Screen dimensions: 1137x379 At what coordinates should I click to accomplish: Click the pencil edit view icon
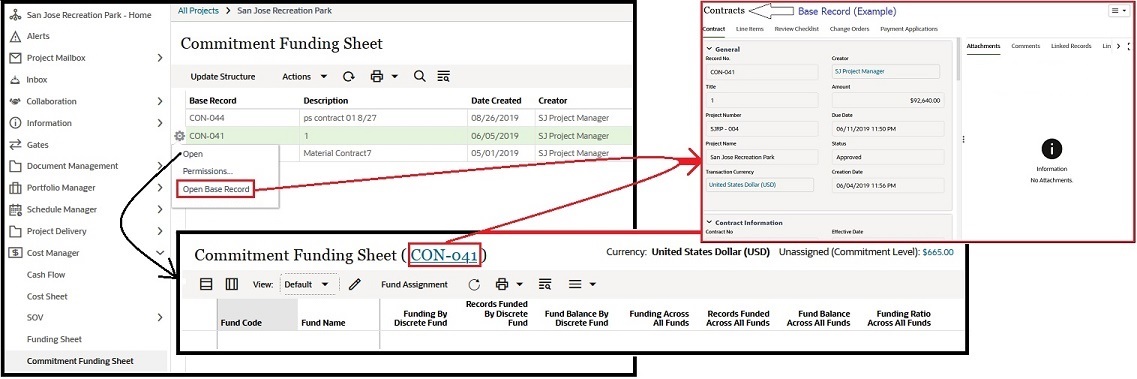[x=355, y=285]
